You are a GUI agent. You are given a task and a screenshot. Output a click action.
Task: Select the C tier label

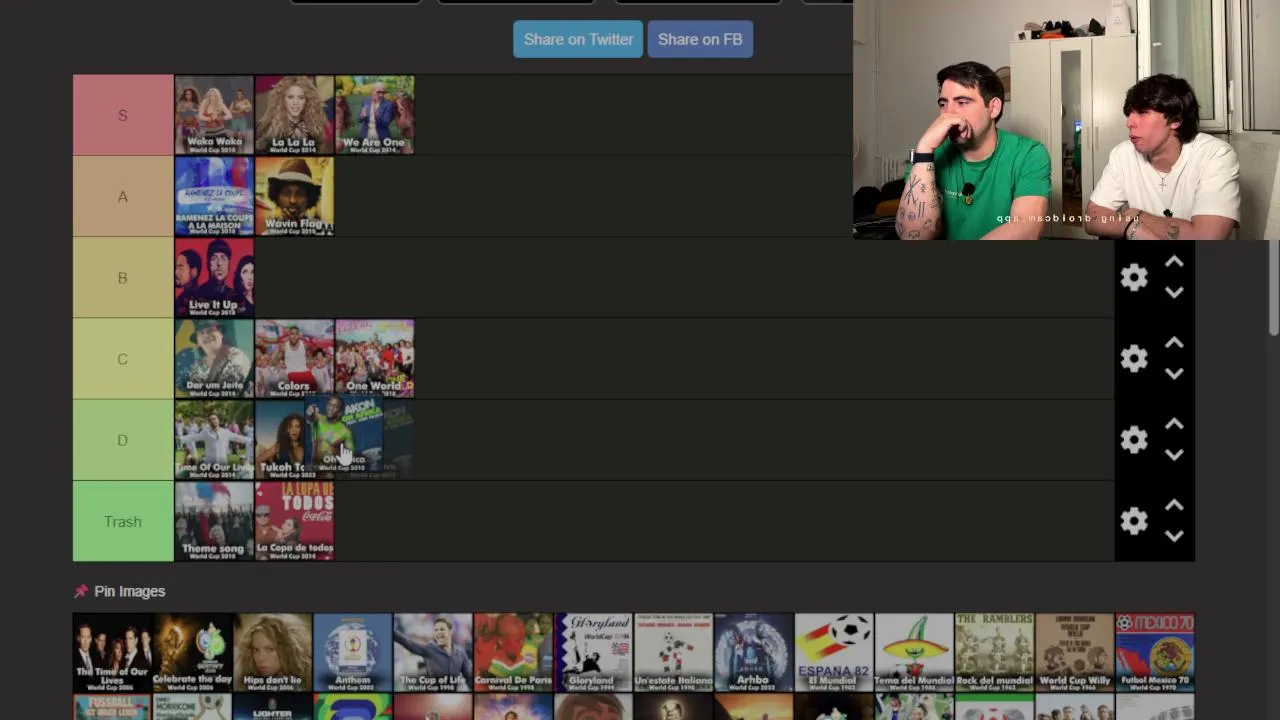click(x=123, y=359)
